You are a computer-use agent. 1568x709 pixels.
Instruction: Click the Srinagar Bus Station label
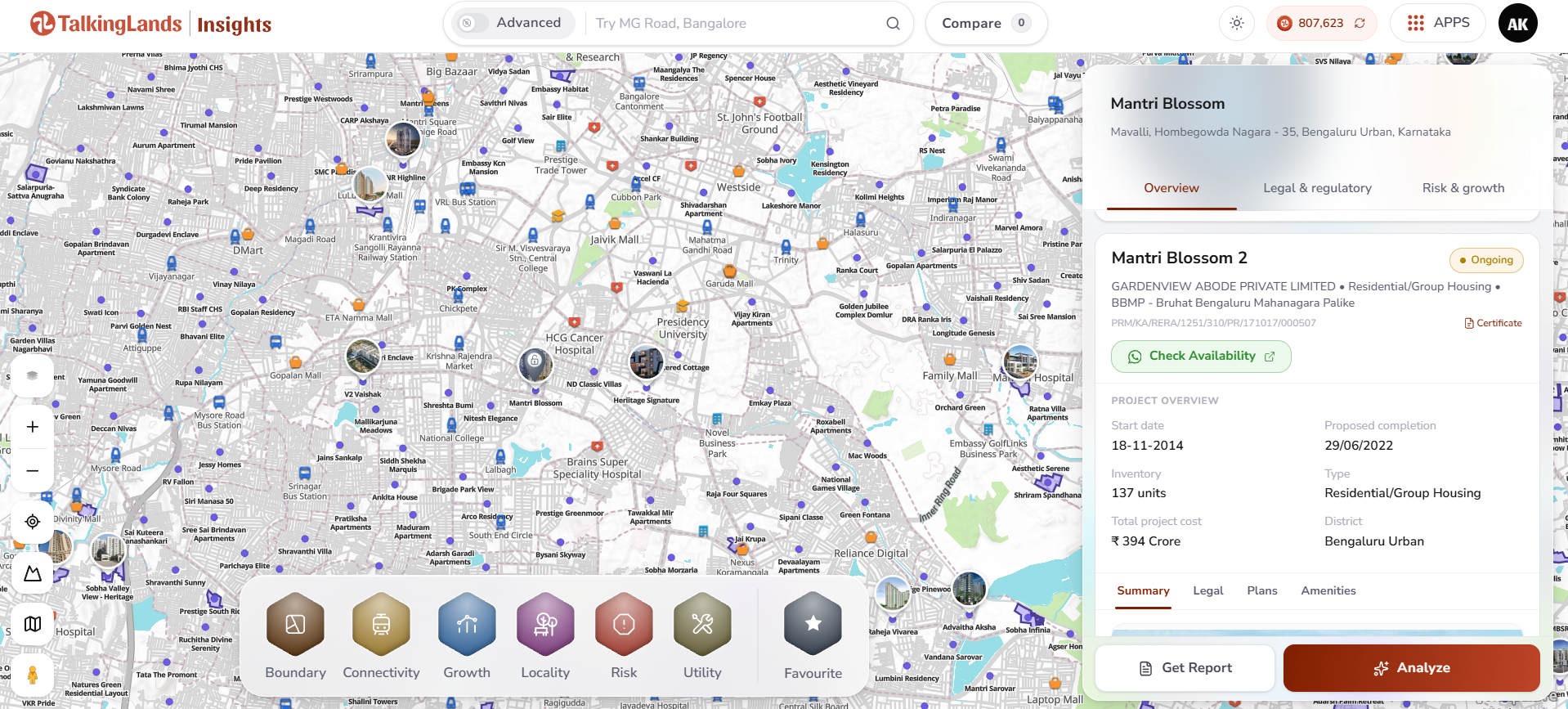(x=305, y=491)
